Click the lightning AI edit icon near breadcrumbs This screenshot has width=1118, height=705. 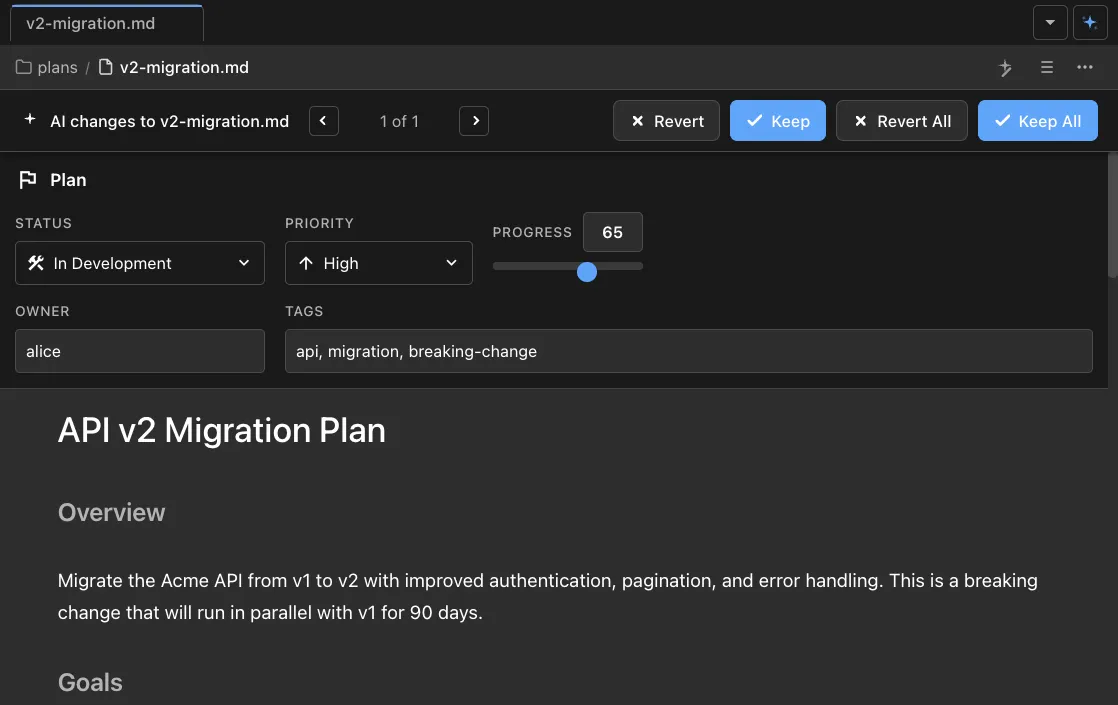(1005, 67)
